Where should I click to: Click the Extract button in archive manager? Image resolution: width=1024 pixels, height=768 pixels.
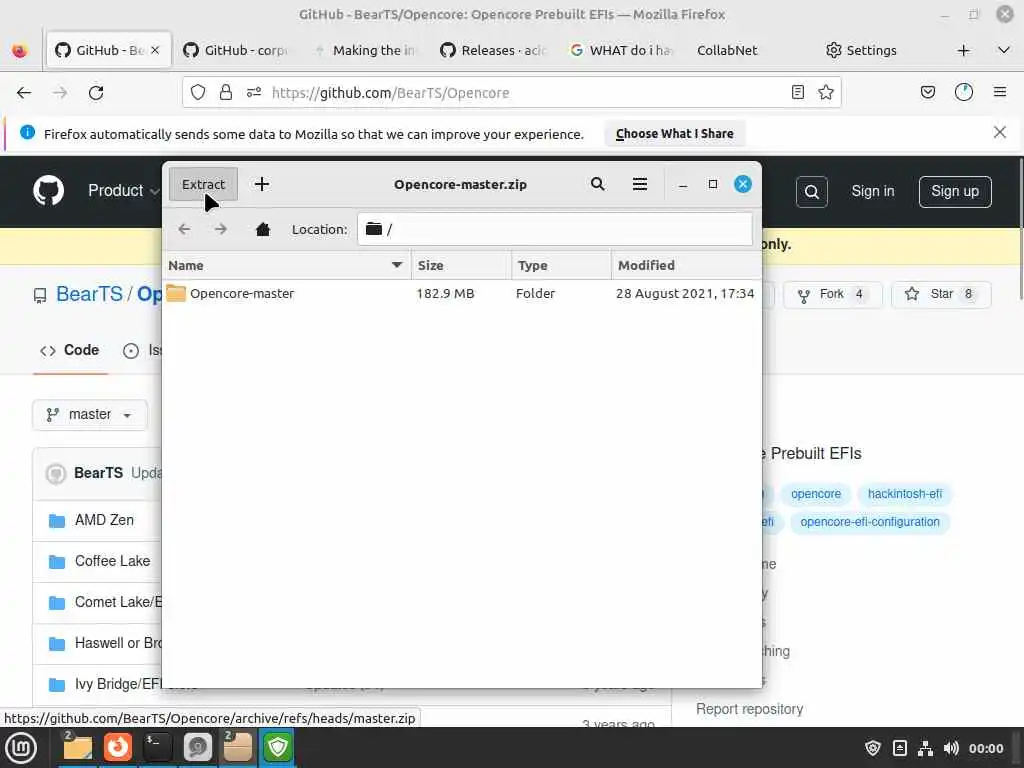[203, 184]
